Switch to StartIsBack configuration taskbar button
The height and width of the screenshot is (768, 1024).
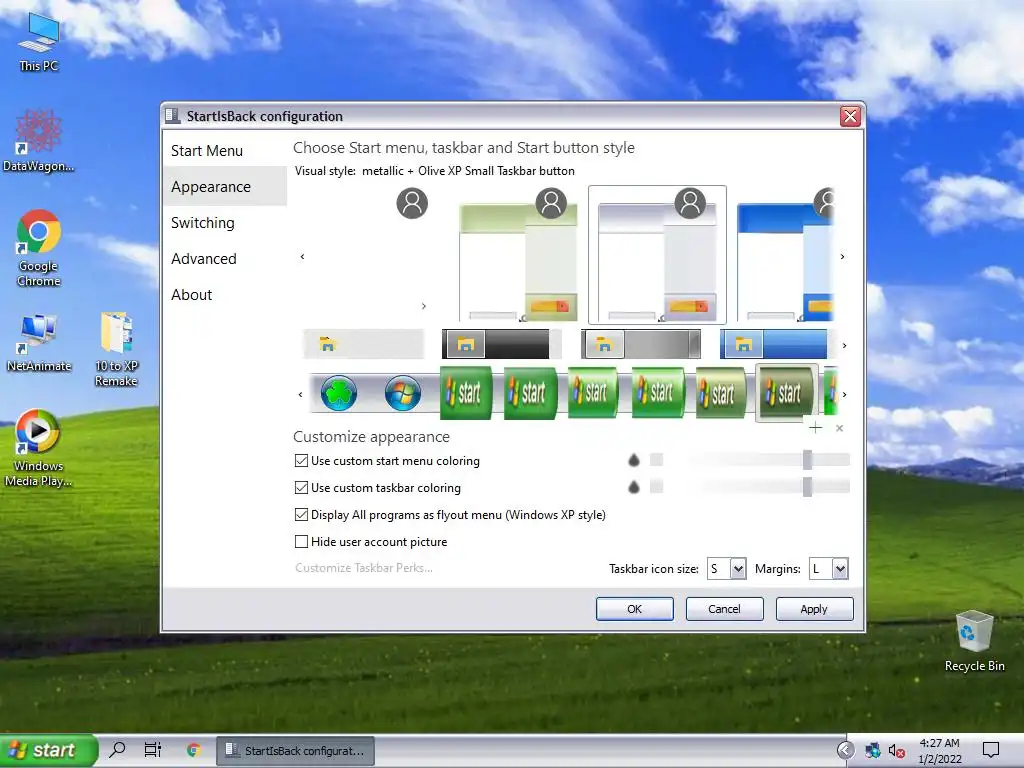tap(295, 750)
